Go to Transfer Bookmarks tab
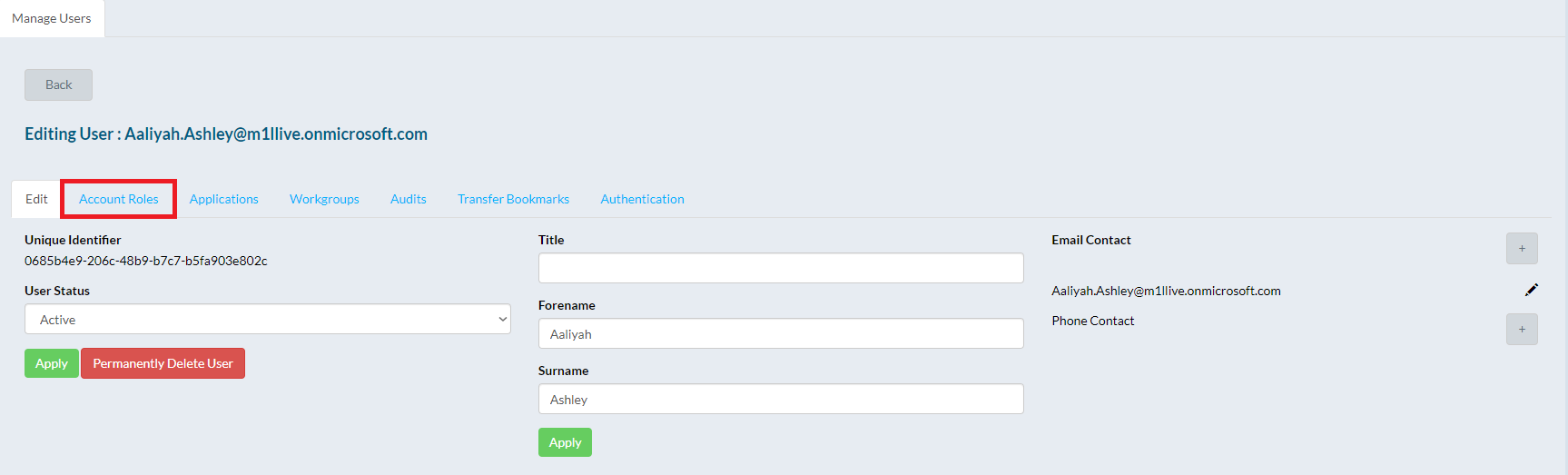The height and width of the screenshot is (475, 1568). [513, 199]
